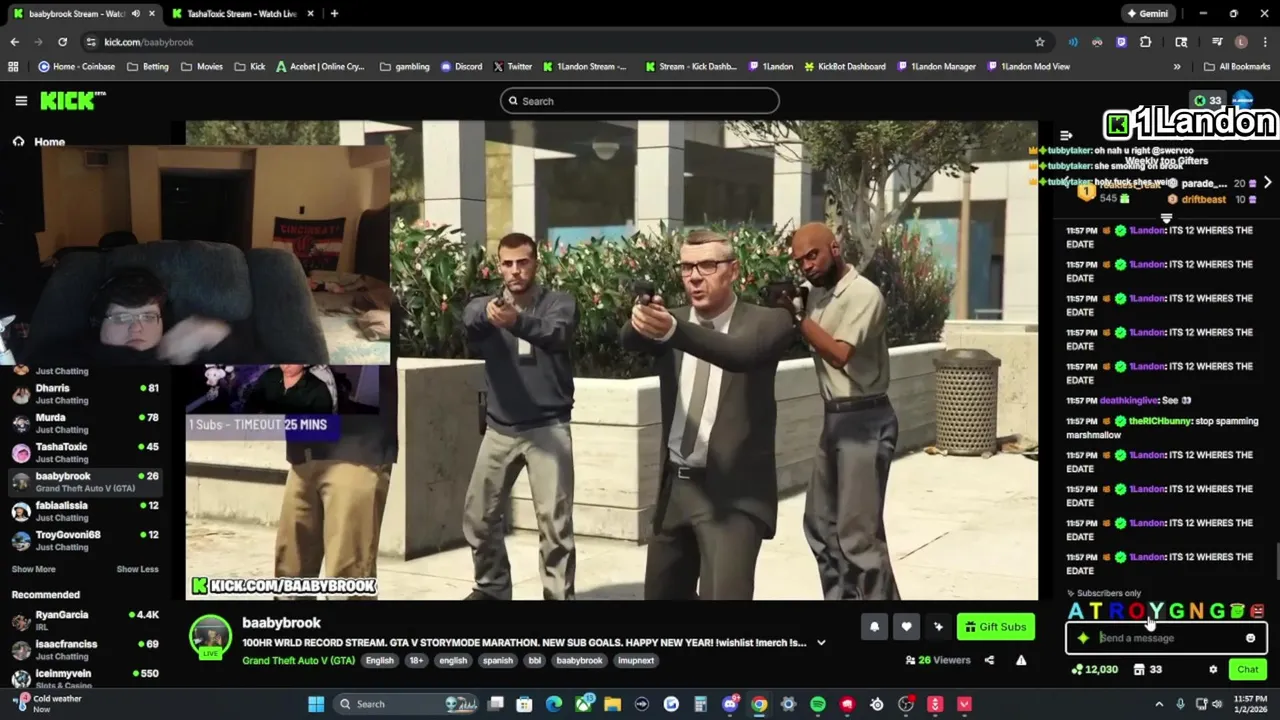Open All Bookmarks folder
1280x720 pixels.
pos(1237,67)
